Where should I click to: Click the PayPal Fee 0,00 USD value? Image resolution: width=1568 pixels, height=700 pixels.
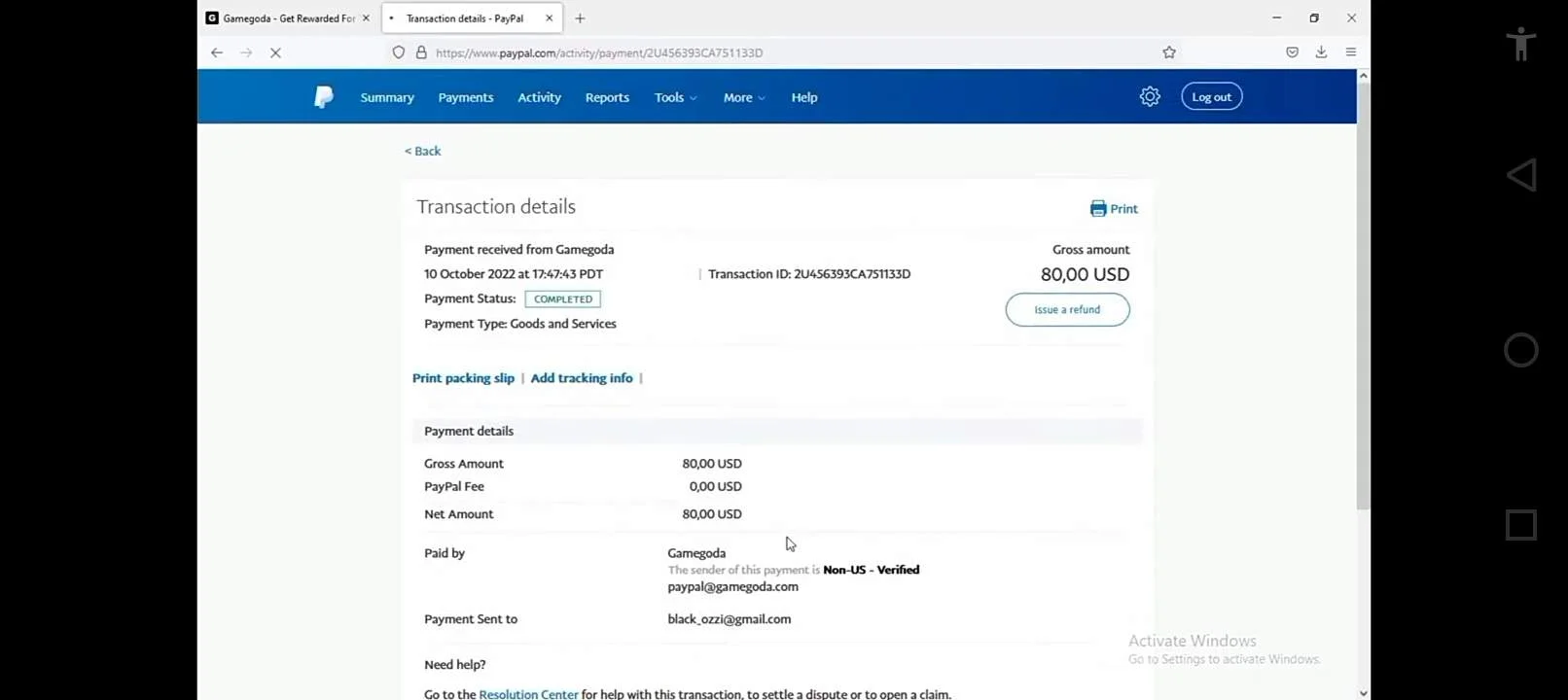[715, 486]
